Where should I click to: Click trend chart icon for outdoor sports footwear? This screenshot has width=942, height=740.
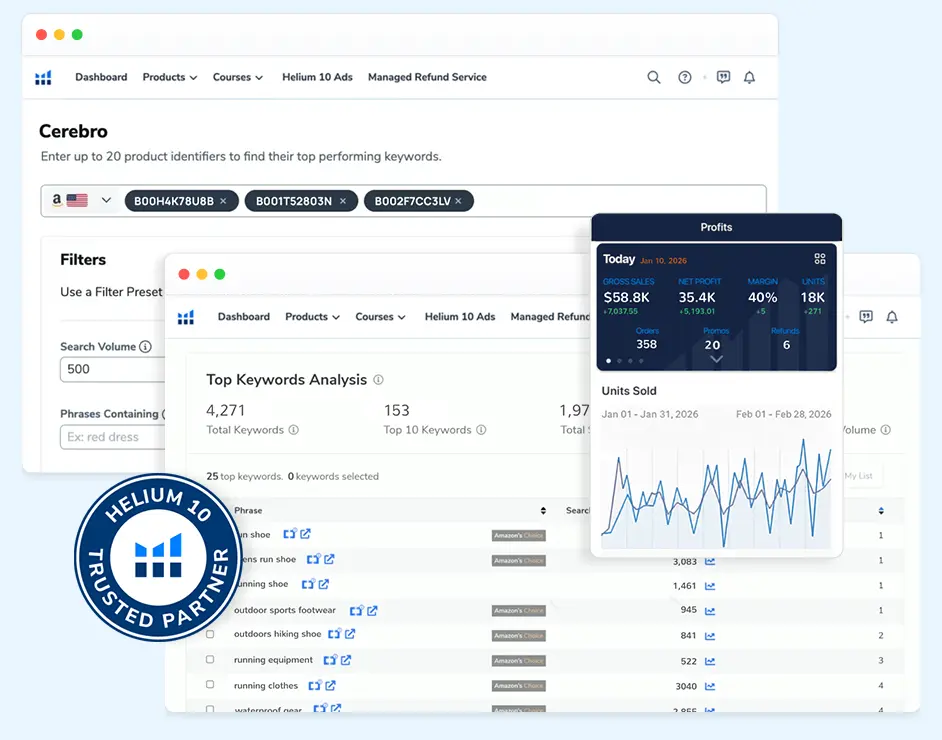pos(710,610)
